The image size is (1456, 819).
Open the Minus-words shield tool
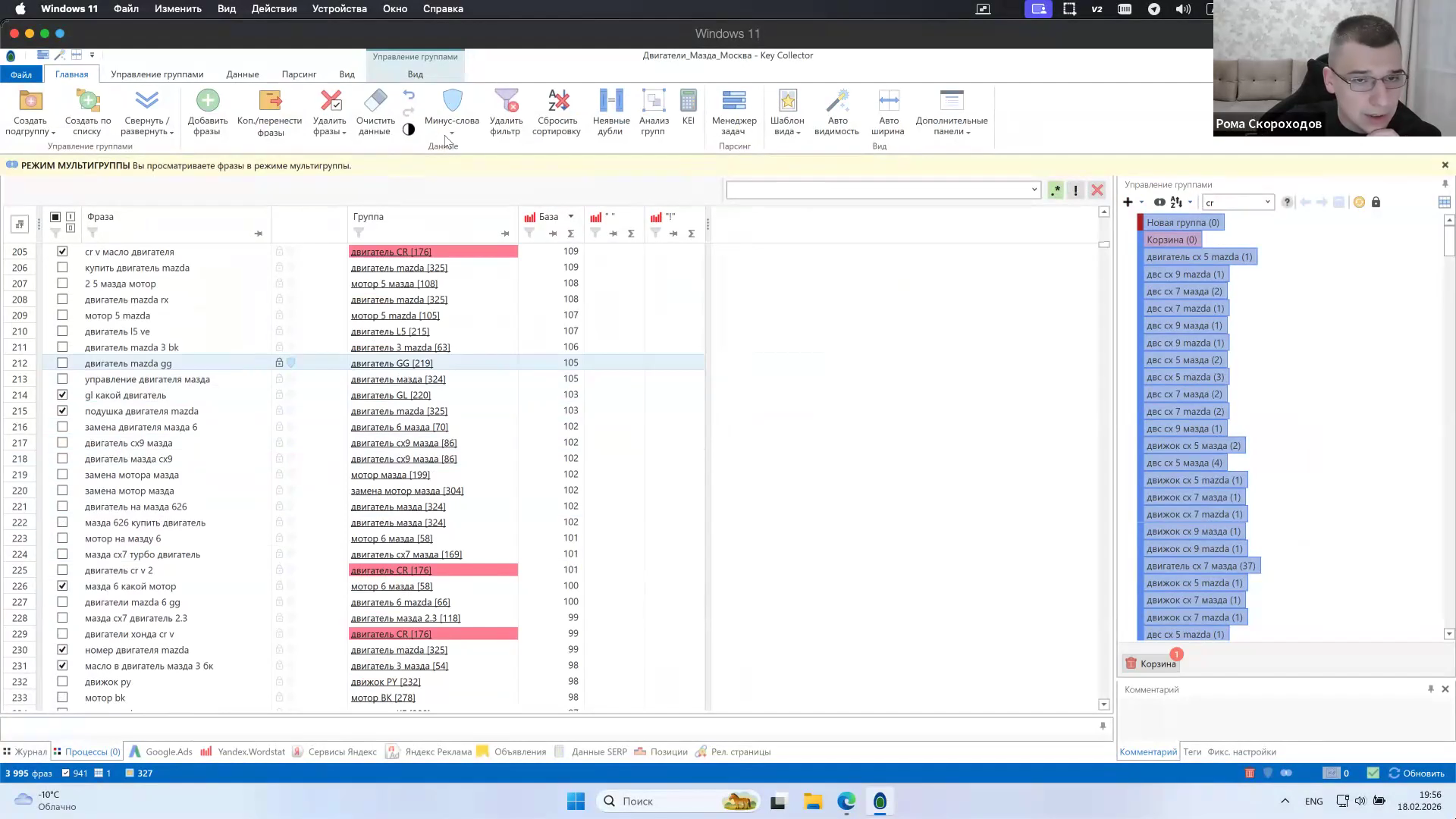point(452,101)
